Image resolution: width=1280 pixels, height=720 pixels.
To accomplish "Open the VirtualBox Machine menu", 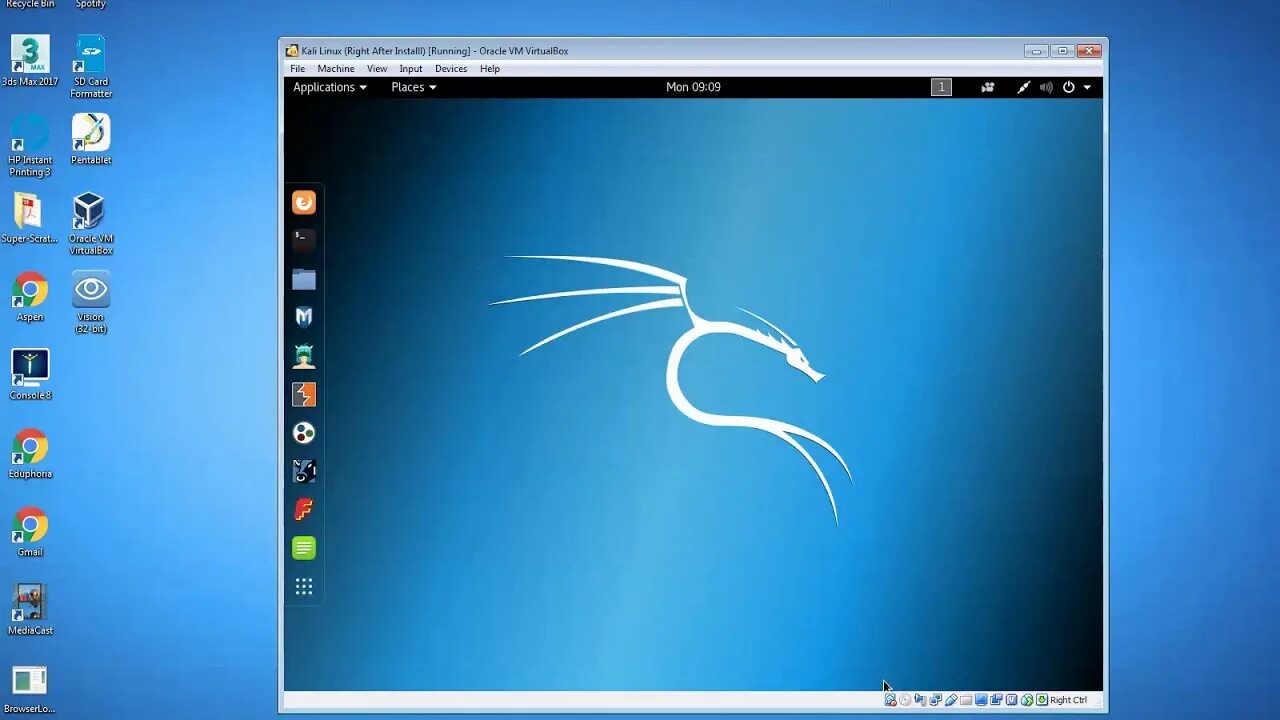I will 336,69.
